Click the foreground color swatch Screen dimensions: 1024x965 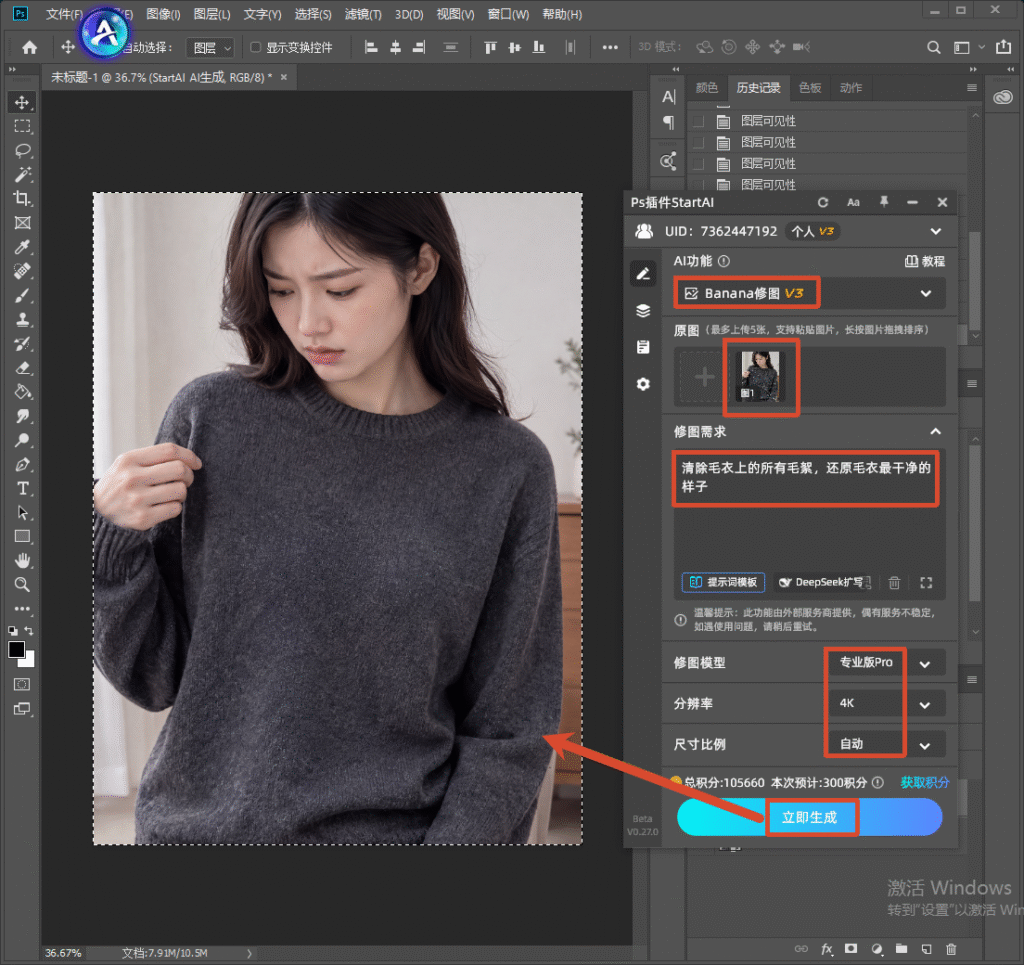click(x=16, y=650)
